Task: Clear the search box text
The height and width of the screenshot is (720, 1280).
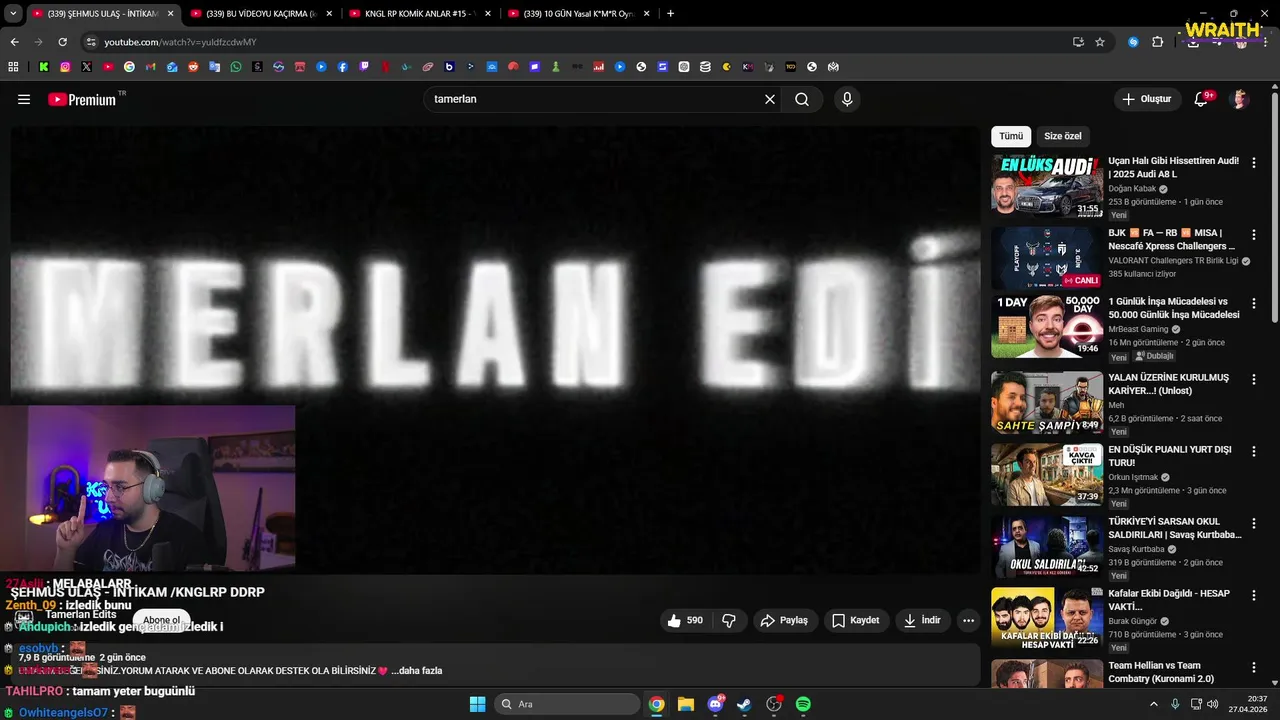Action: coord(770,99)
